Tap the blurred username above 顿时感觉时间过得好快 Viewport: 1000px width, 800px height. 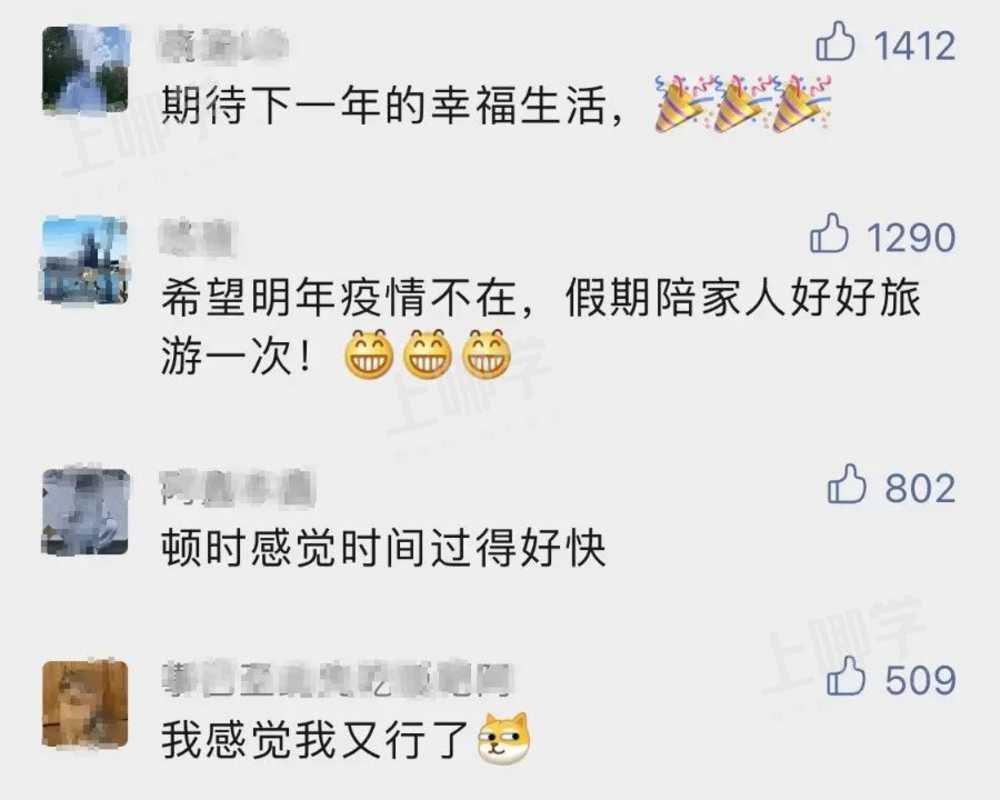pos(237,488)
